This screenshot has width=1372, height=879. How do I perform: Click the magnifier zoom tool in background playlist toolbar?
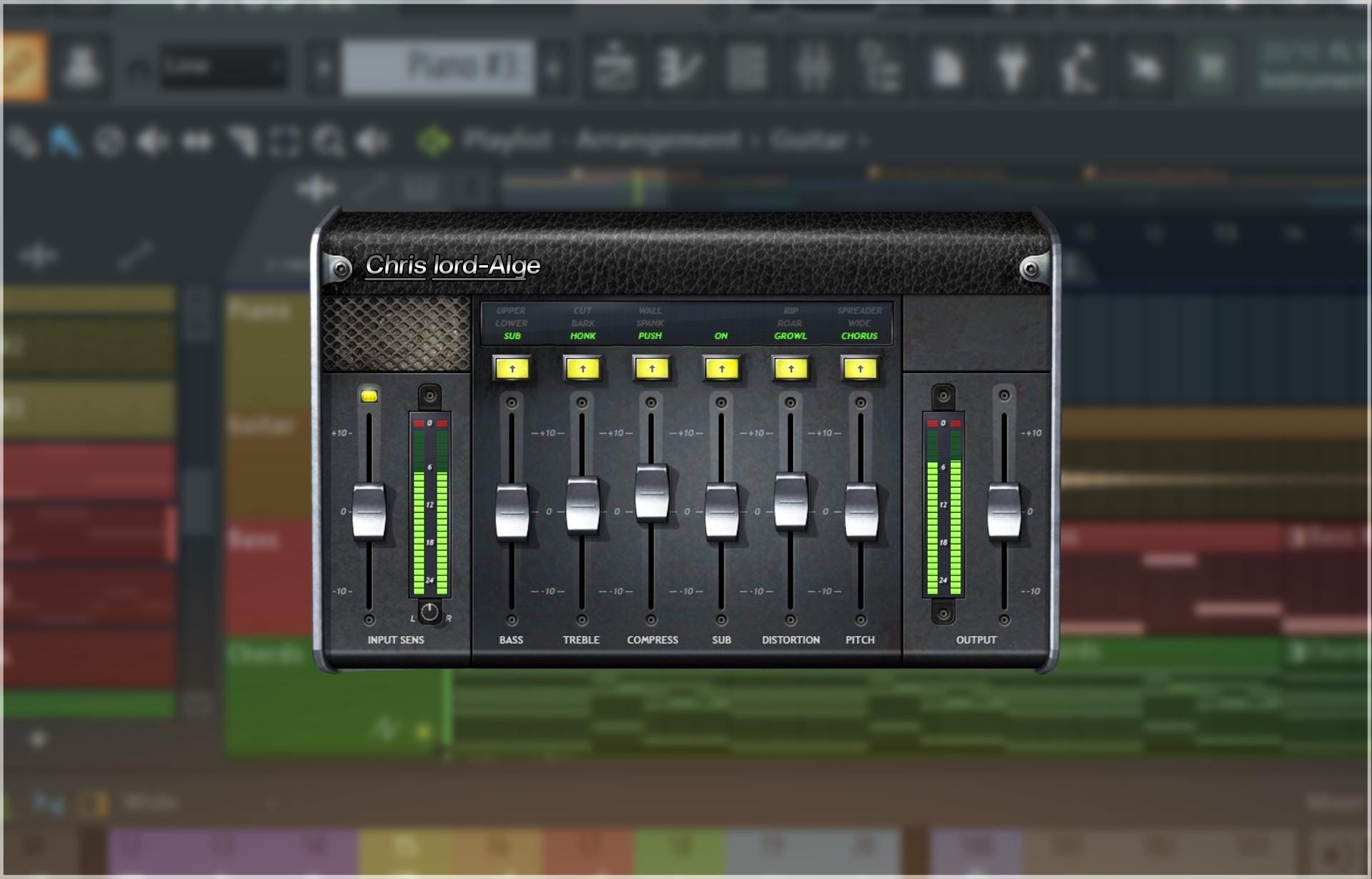[x=329, y=141]
